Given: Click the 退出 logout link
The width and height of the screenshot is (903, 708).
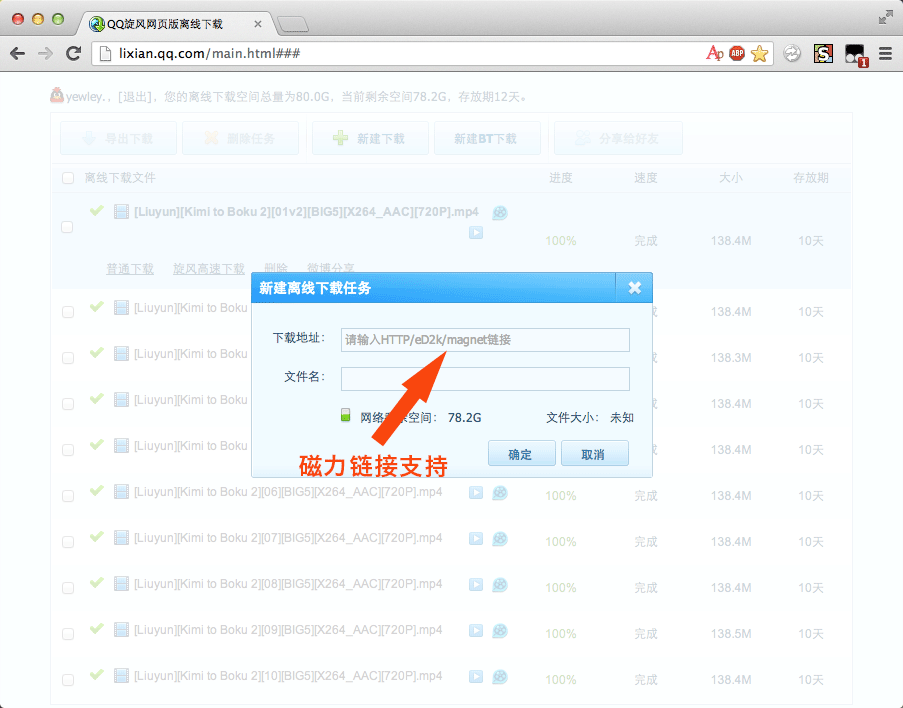Looking at the screenshot, I should tap(136, 97).
